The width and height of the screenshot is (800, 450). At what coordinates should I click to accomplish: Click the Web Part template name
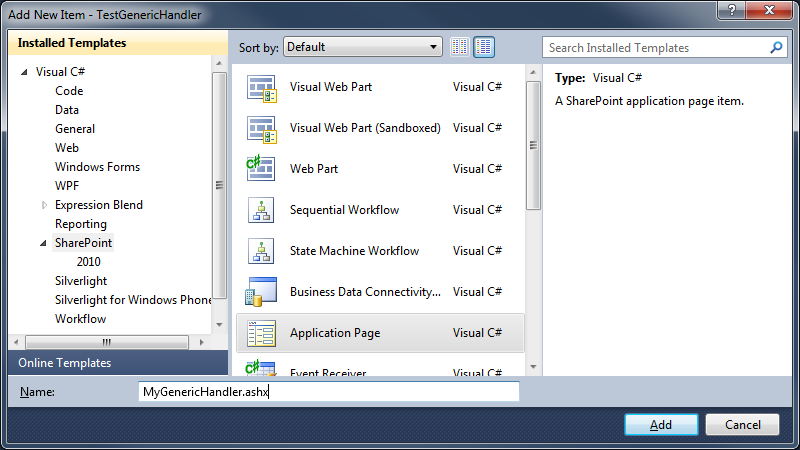tap(314, 168)
